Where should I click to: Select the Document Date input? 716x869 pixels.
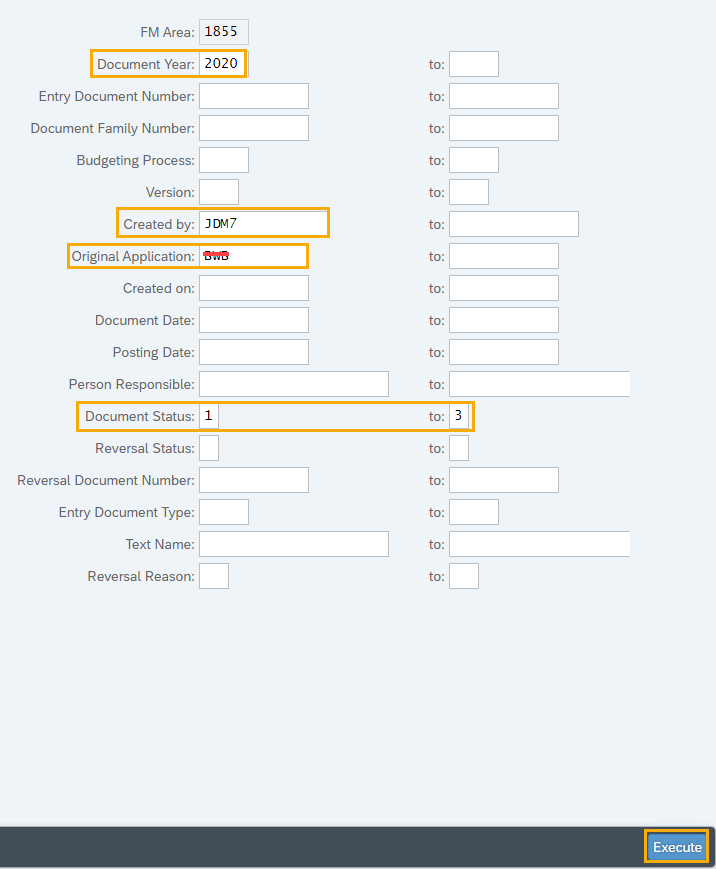point(253,319)
